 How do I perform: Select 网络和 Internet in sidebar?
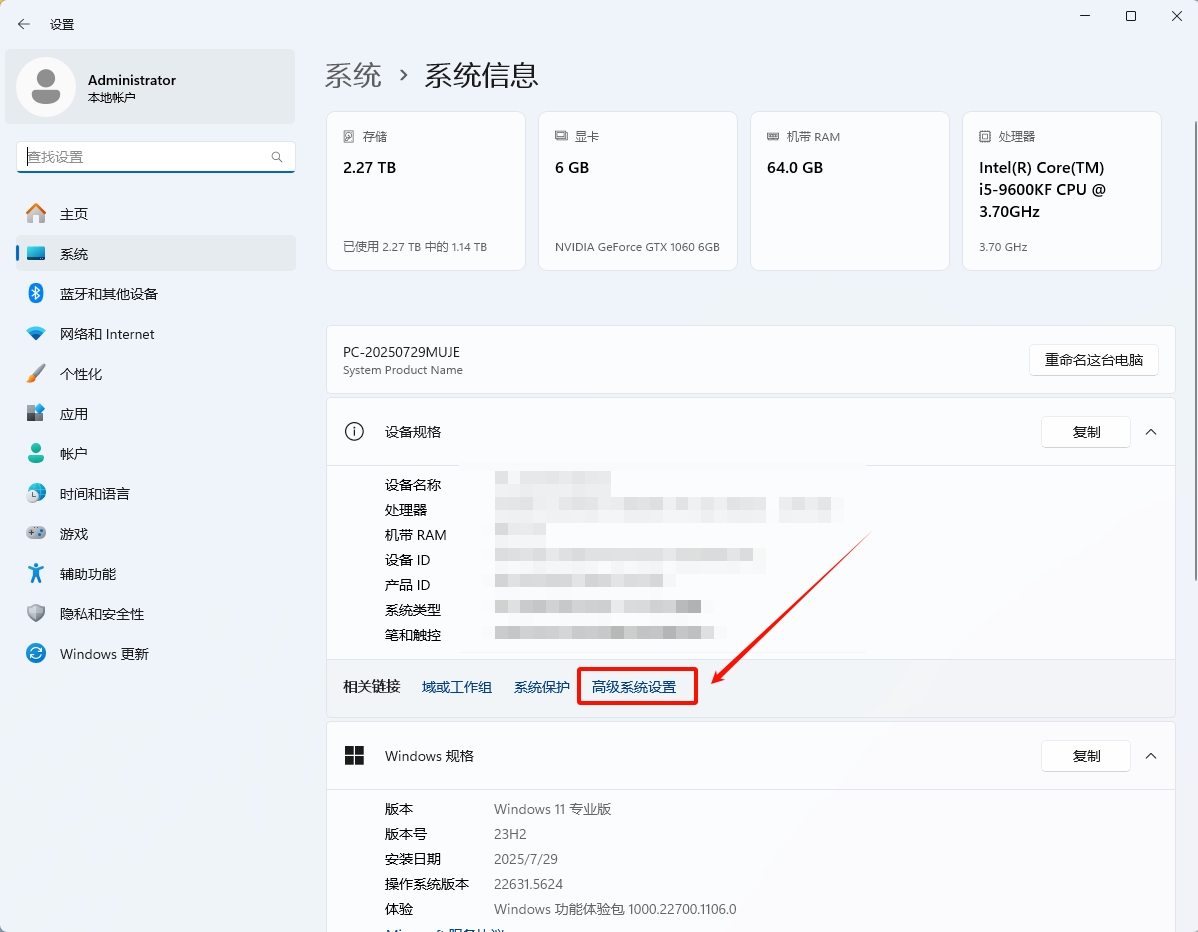point(105,333)
